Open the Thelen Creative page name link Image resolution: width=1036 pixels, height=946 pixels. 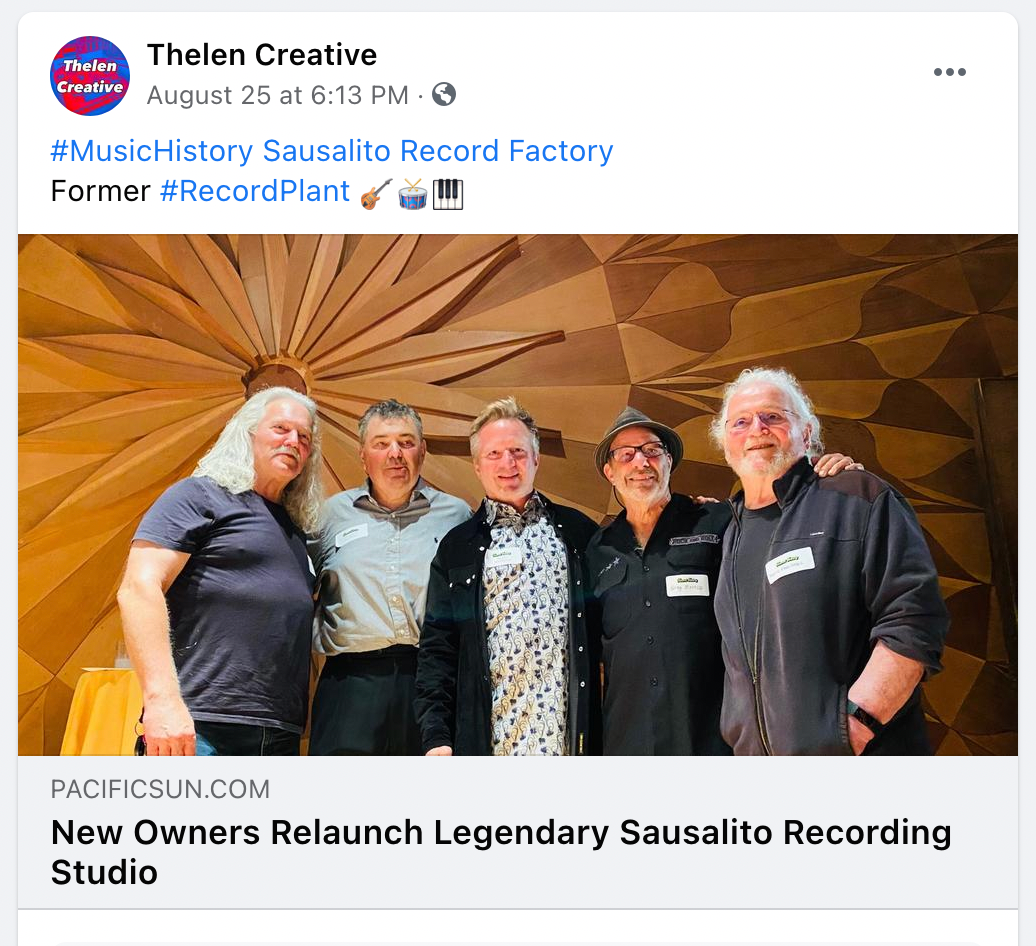click(x=262, y=55)
